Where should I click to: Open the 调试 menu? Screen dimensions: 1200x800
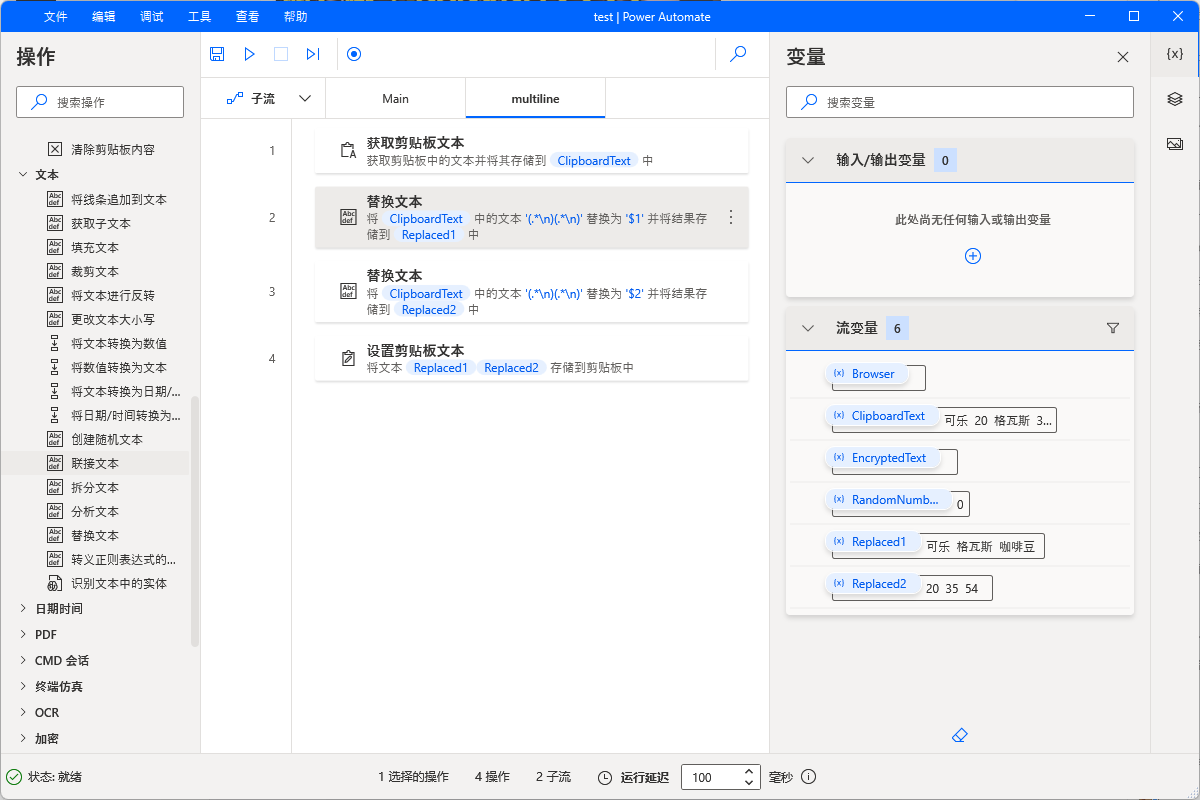152,16
